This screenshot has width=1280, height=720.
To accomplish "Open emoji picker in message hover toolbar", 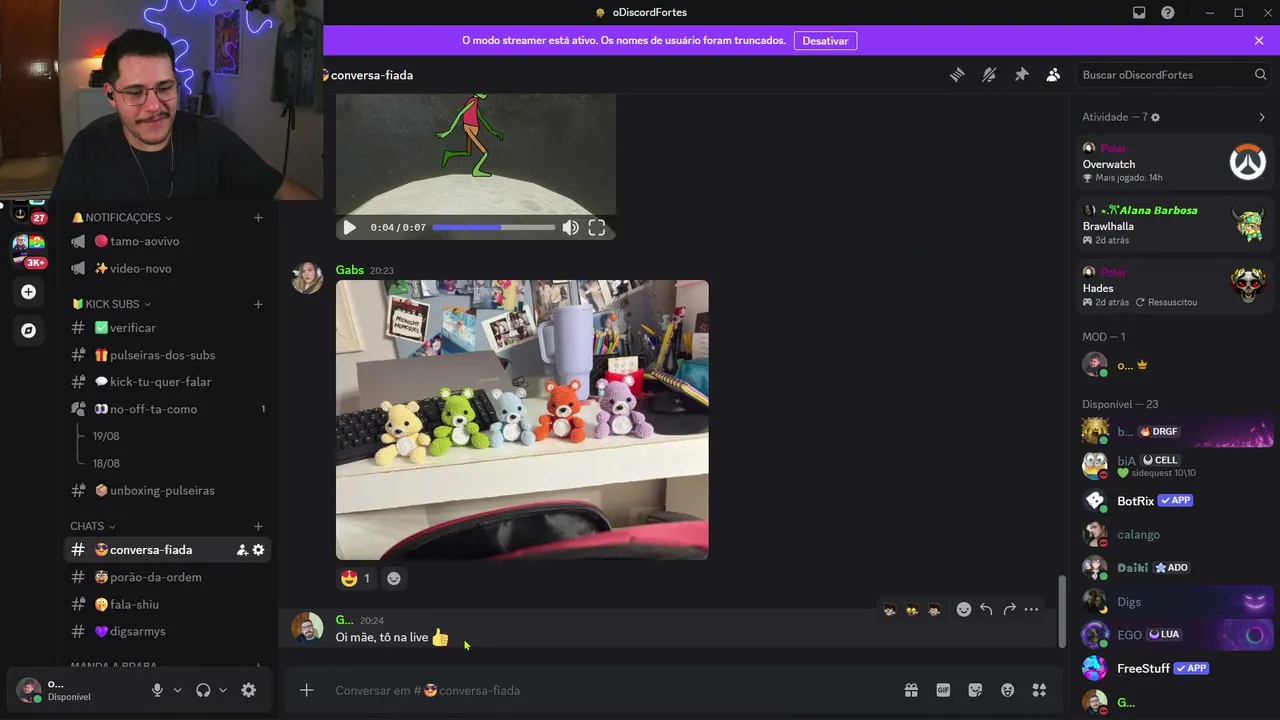I will click(x=964, y=609).
